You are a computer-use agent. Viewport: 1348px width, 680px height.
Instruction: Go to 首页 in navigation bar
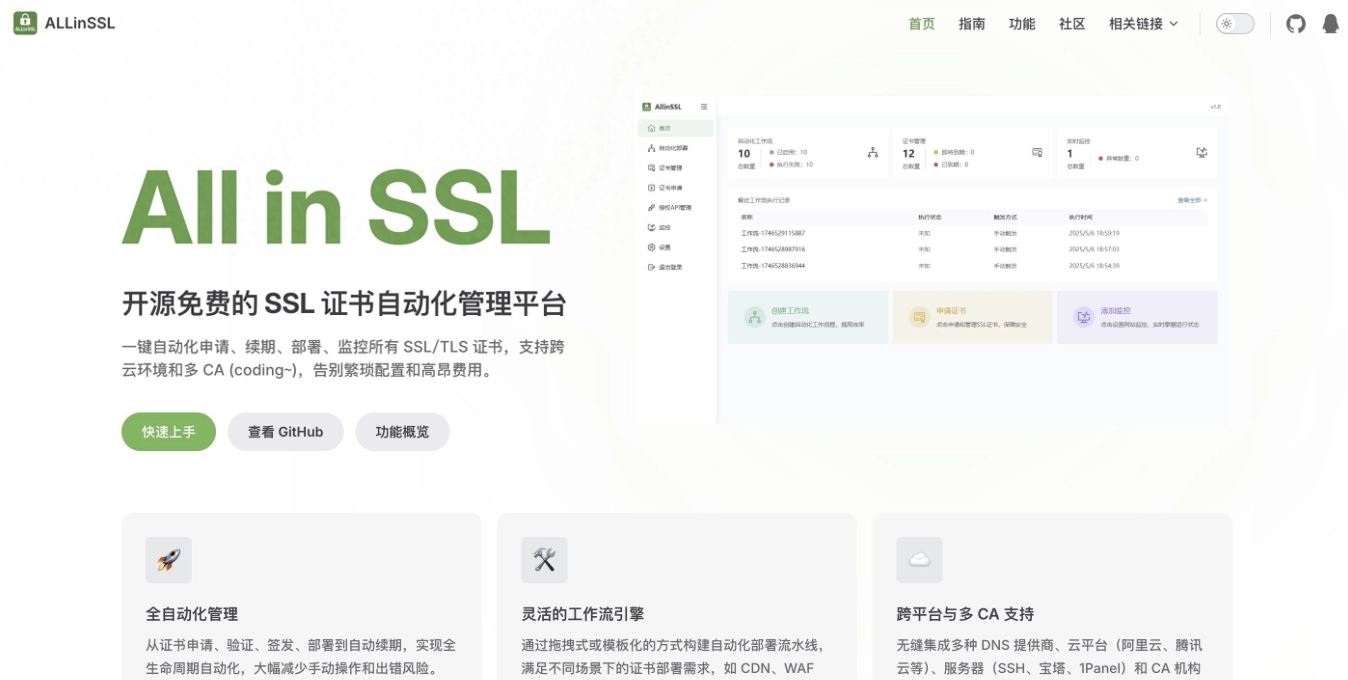click(x=922, y=24)
